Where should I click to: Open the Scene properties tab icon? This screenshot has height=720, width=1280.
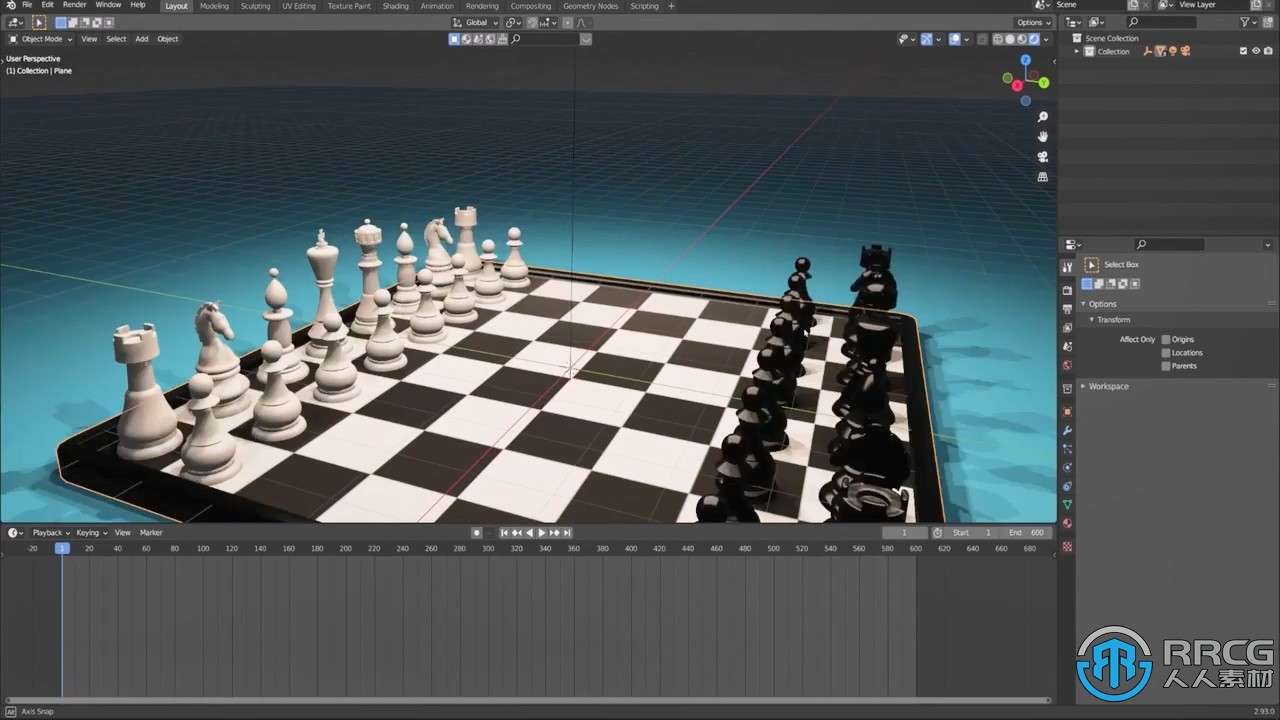[1067, 346]
